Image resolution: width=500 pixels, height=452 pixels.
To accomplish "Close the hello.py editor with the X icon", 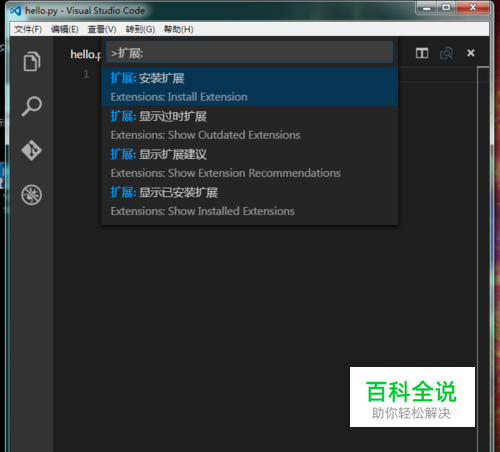I will [471, 53].
